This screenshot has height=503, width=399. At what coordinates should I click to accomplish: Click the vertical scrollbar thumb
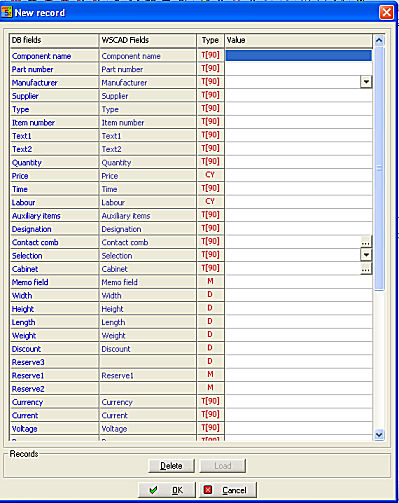pos(379,169)
